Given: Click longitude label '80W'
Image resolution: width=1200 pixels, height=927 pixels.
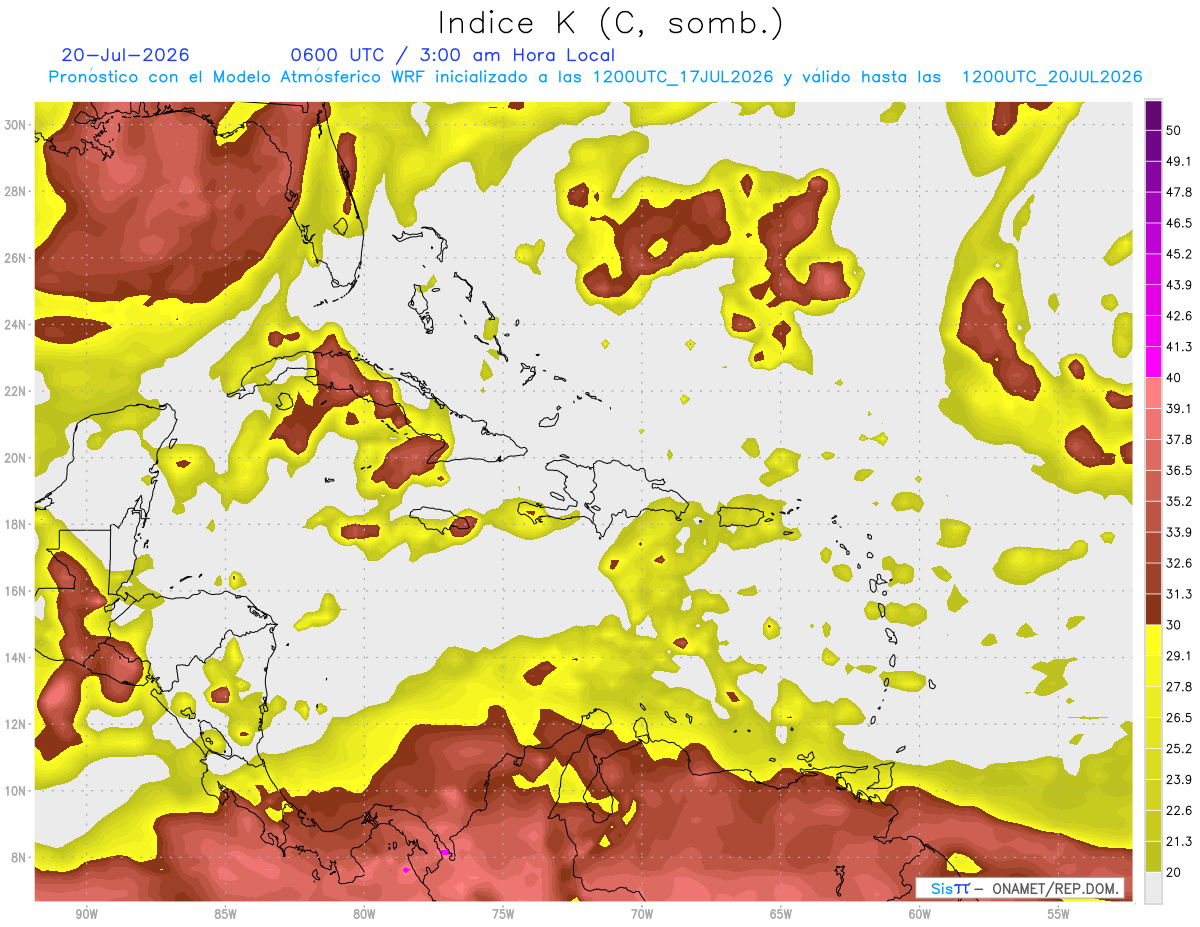Looking at the screenshot, I should (364, 914).
